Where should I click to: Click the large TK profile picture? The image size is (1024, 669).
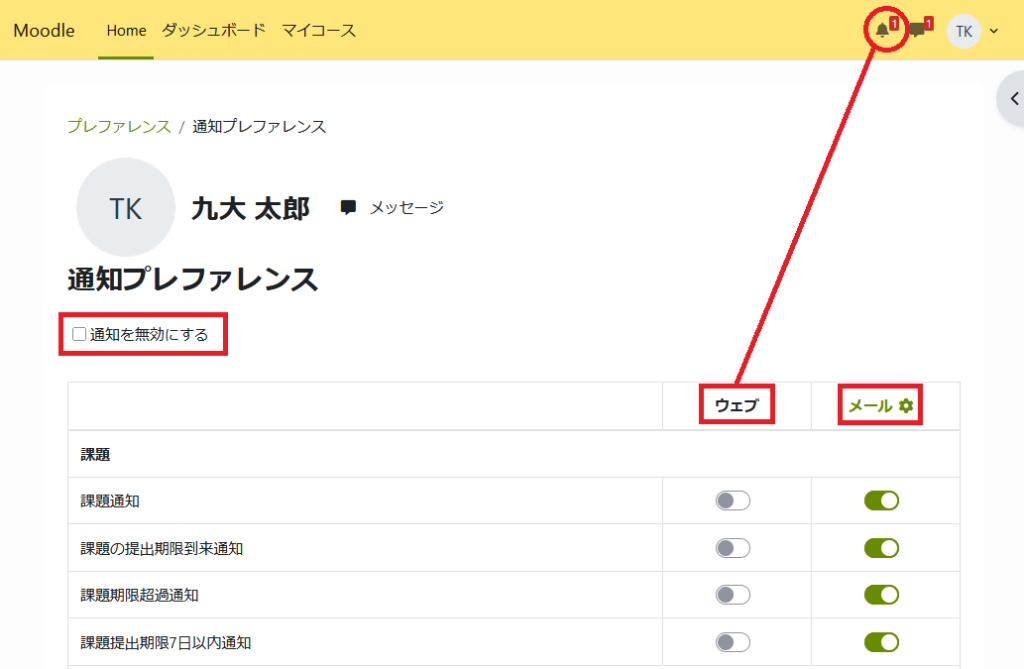tap(125, 208)
